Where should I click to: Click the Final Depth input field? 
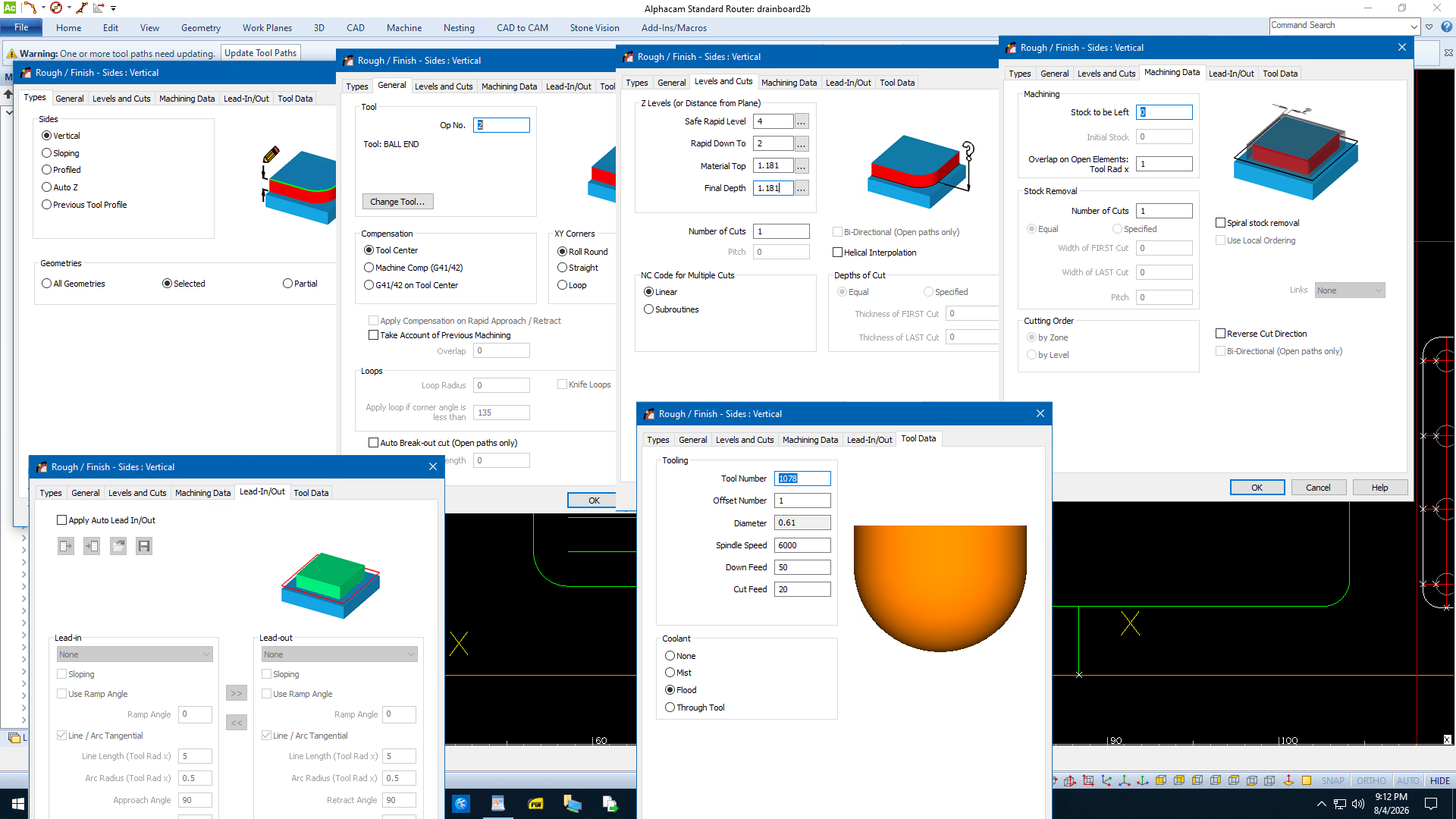click(773, 188)
